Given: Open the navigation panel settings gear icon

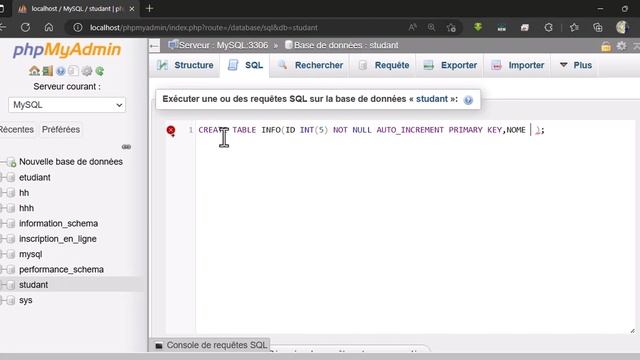Looking at the screenshot, I should click(x=87, y=71).
